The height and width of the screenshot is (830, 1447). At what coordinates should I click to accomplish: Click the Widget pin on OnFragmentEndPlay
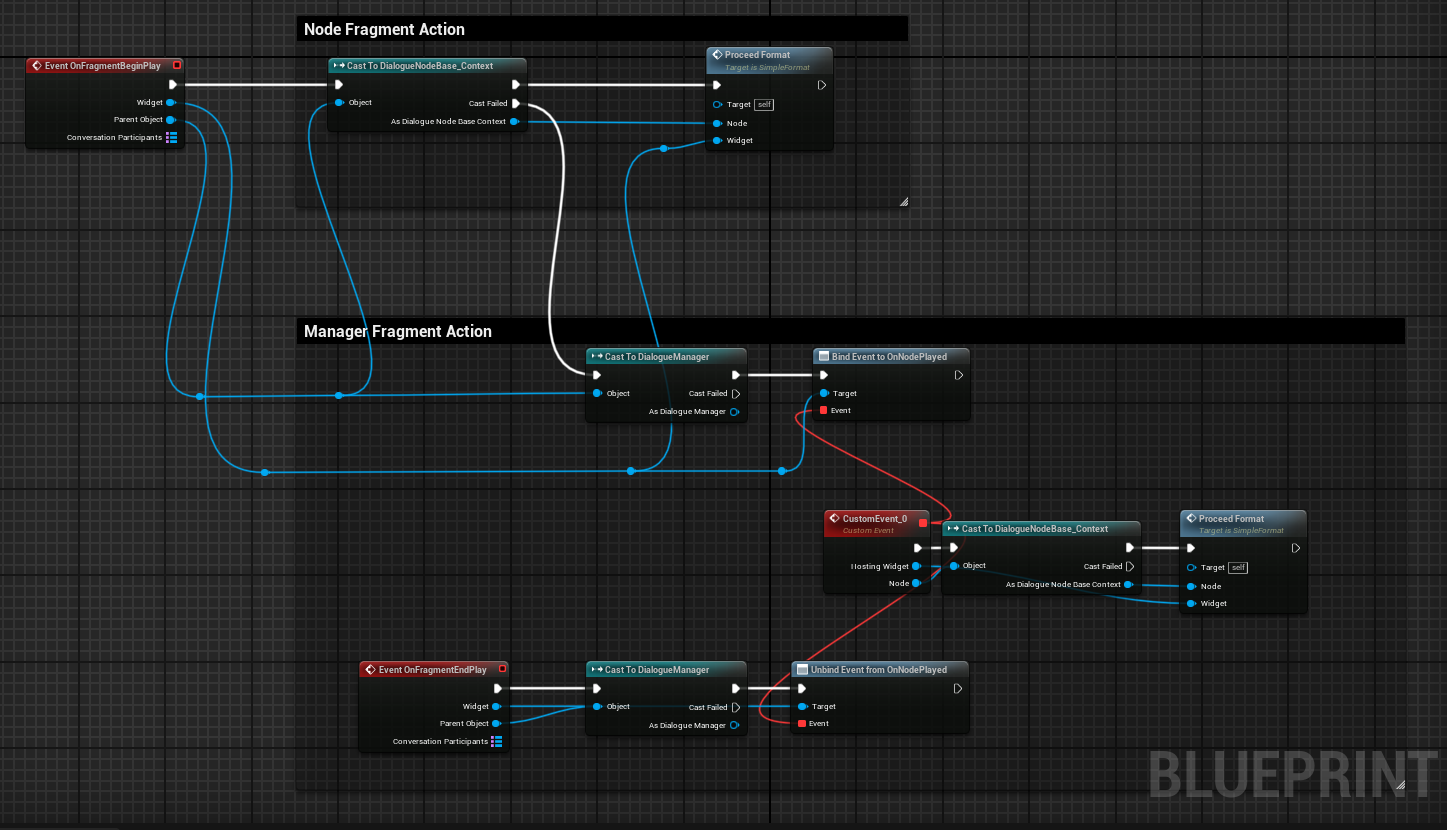click(x=496, y=706)
